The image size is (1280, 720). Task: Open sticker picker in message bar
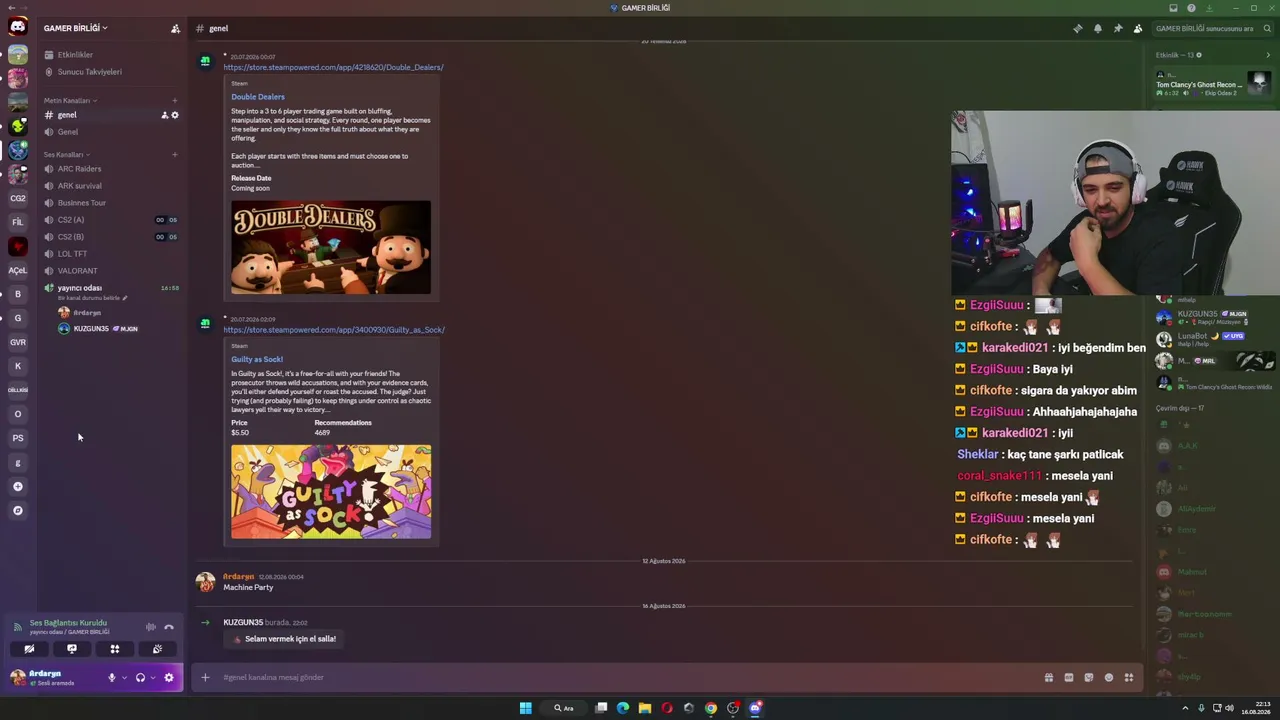pyautogui.click(x=1088, y=677)
